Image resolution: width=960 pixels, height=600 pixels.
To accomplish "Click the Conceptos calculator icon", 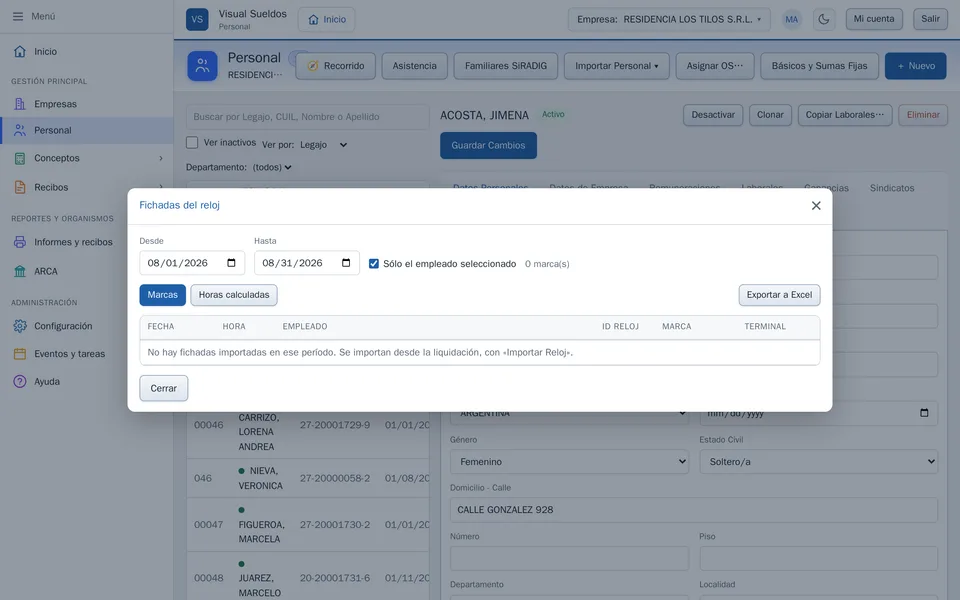I will [x=20, y=158].
